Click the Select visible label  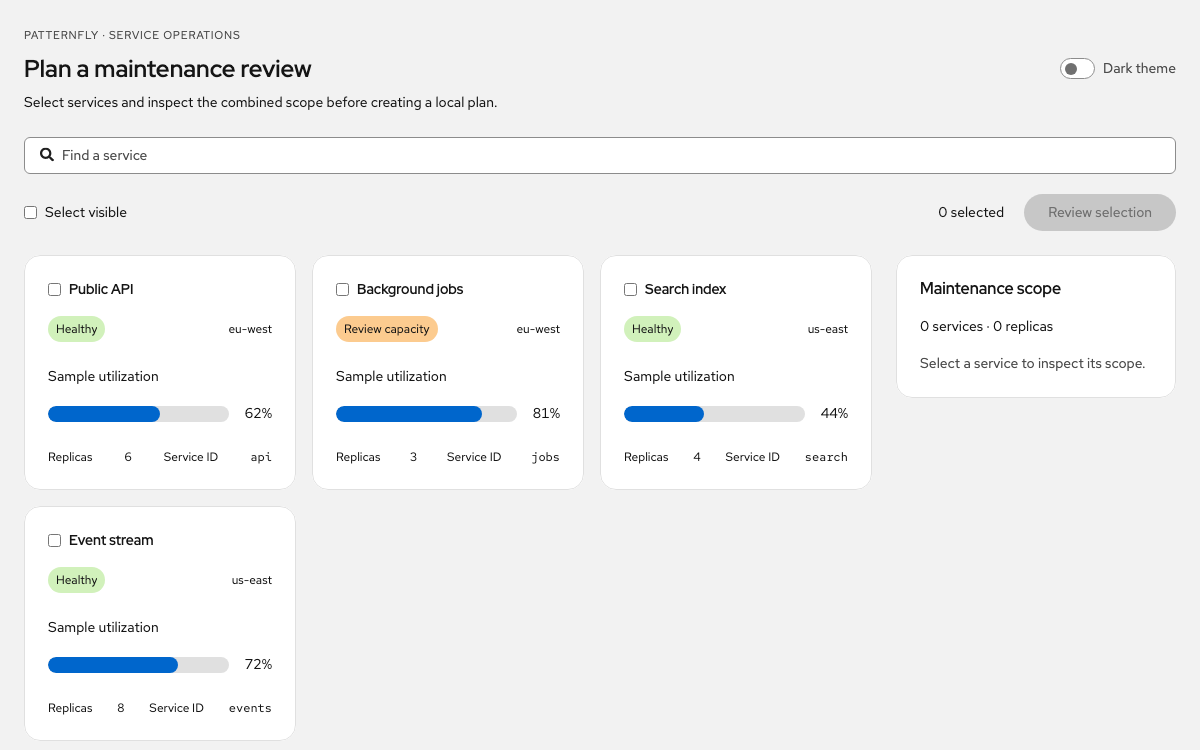point(86,212)
